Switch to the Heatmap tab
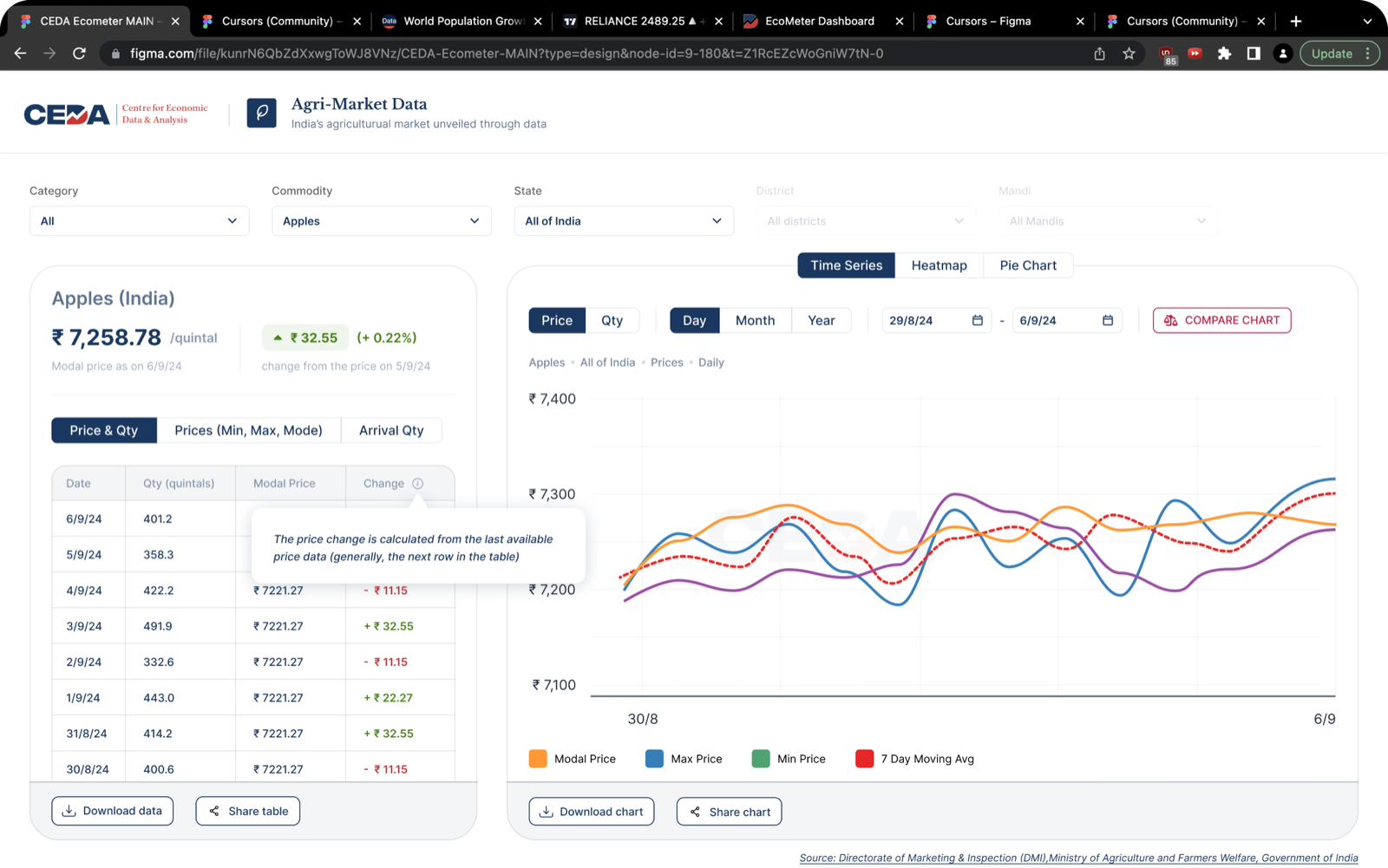1388x868 pixels. click(940, 265)
